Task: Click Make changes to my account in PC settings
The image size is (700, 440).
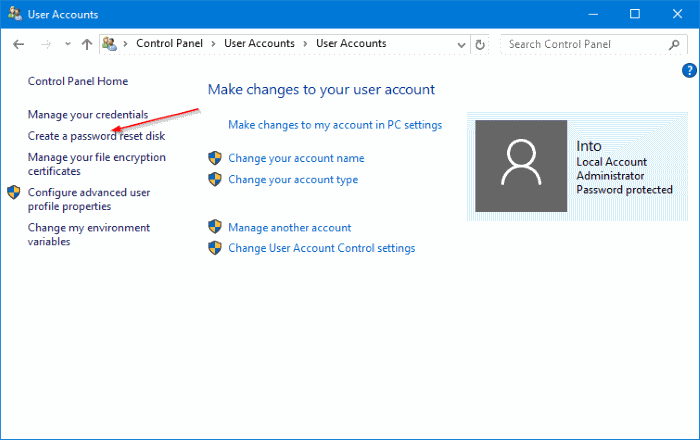Action: (x=335, y=125)
